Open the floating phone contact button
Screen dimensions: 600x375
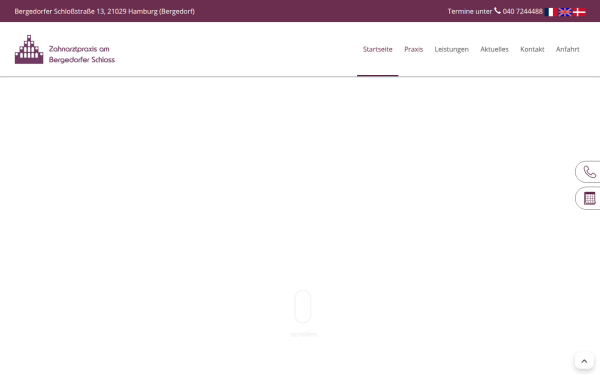pos(588,172)
